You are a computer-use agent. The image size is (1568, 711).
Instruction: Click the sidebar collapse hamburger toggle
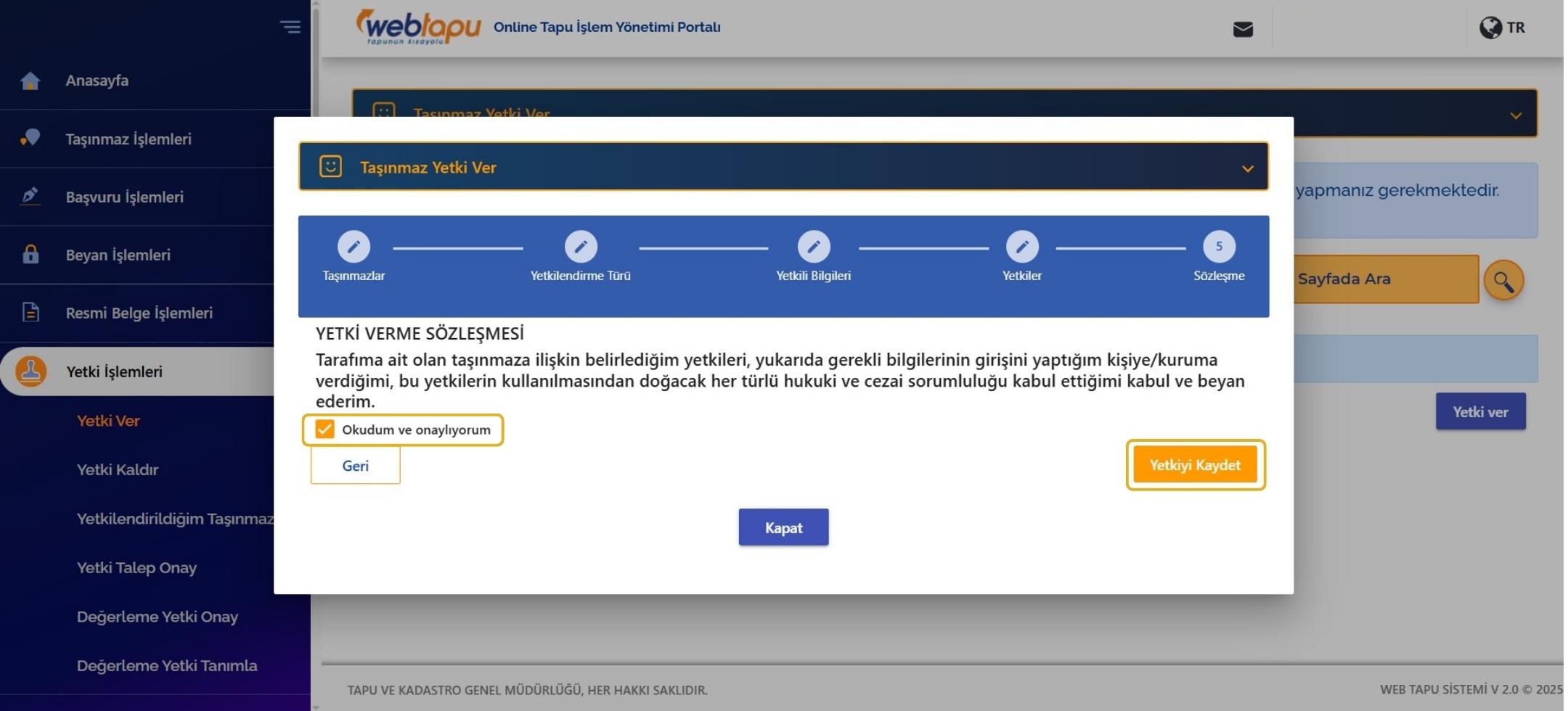[x=292, y=27]
